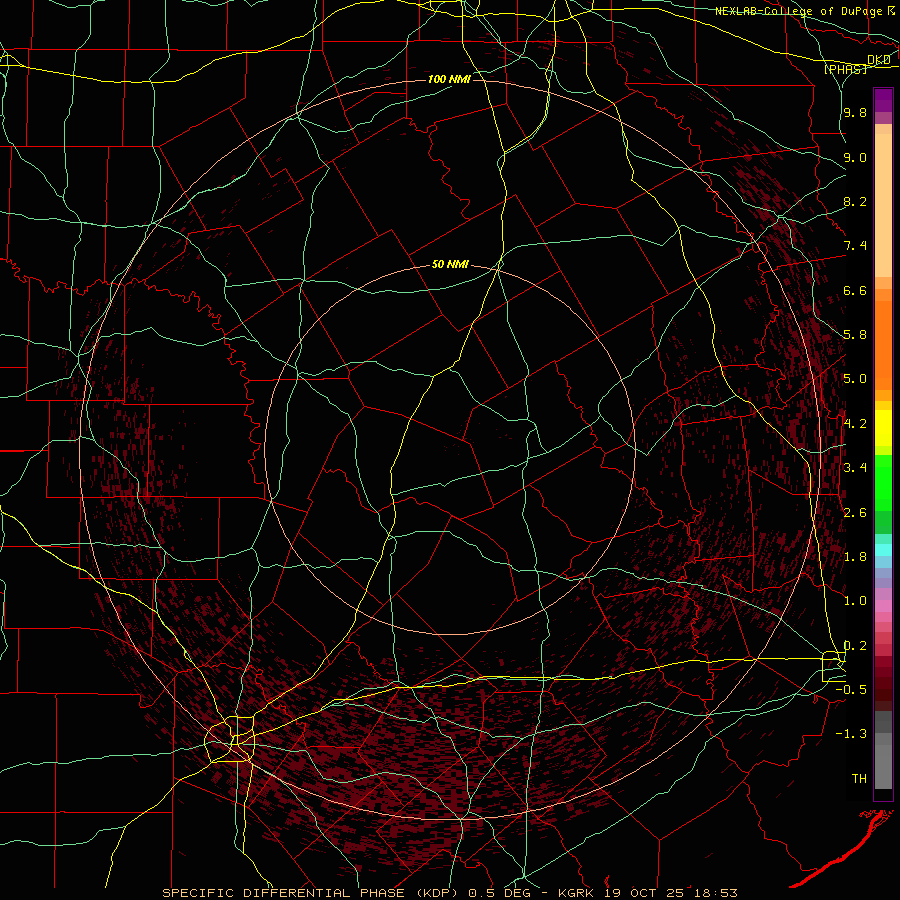Click the 8.2 scale value

point(855,201)
